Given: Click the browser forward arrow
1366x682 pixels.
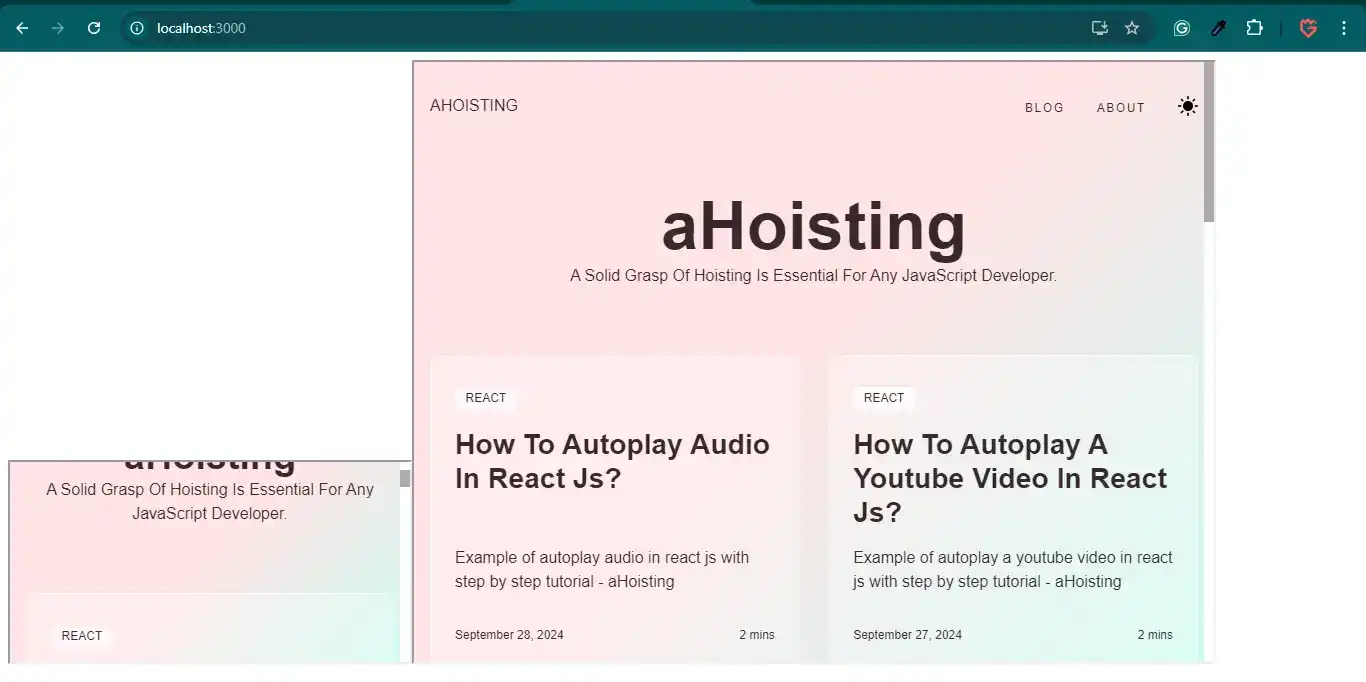Looking at the screenshot, I should (58, 28).
